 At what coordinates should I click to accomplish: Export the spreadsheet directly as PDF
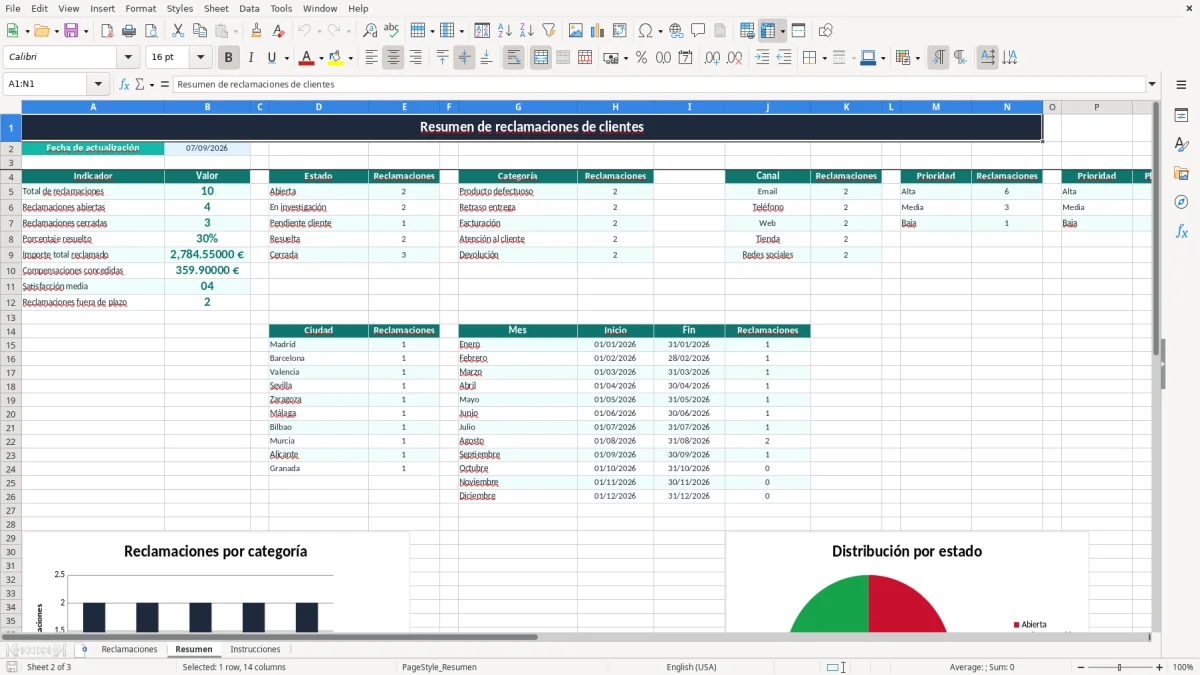tap(106, 31)
